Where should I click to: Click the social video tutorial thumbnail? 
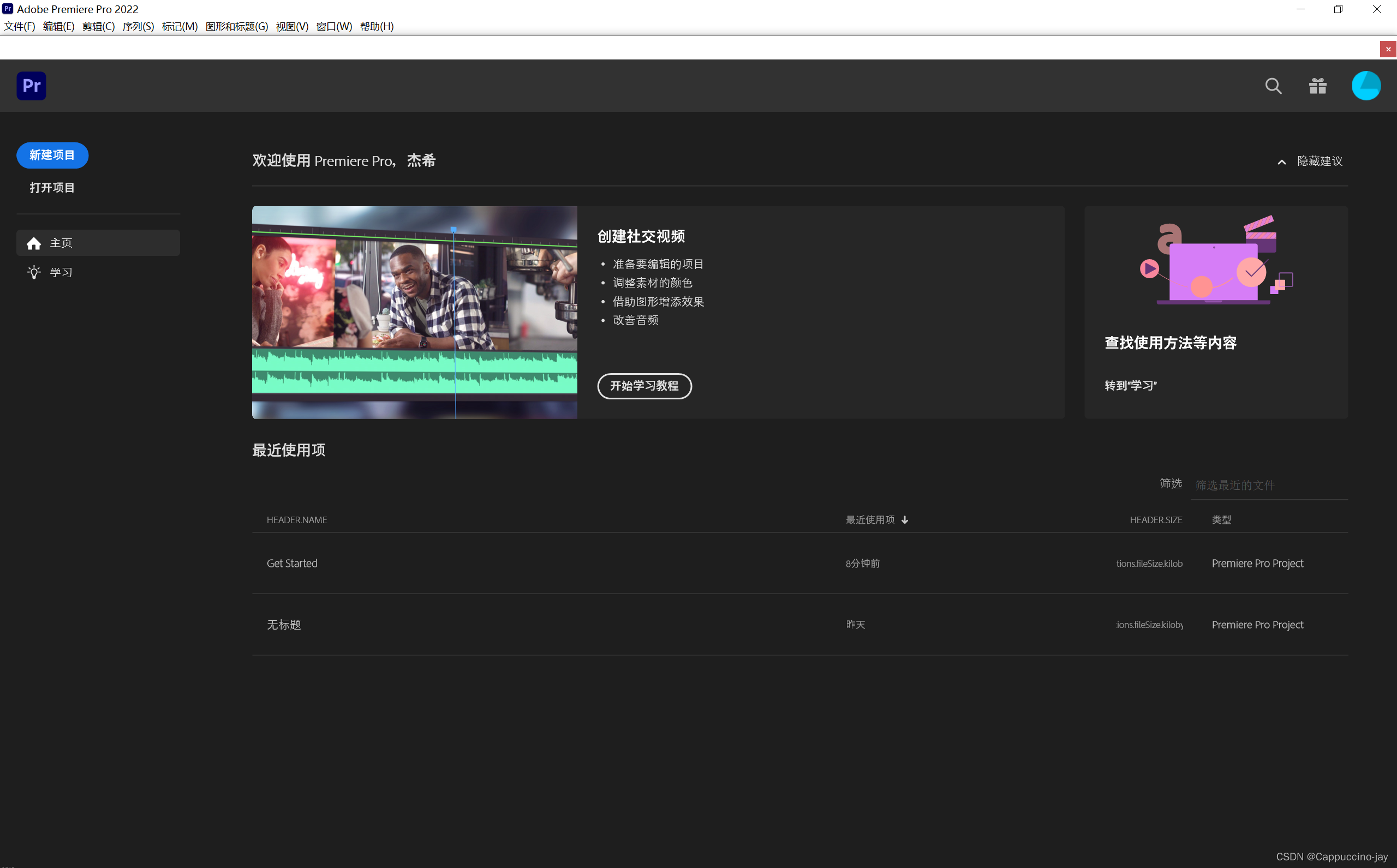point(414,312)
